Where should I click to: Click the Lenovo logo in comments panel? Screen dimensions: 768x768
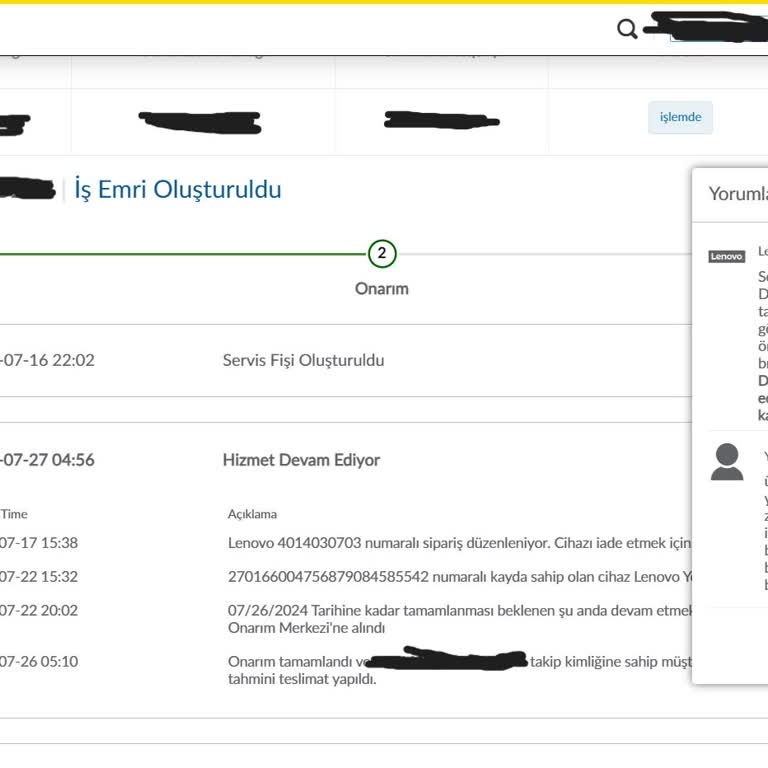pyautogui.click(x=727, y=256)
